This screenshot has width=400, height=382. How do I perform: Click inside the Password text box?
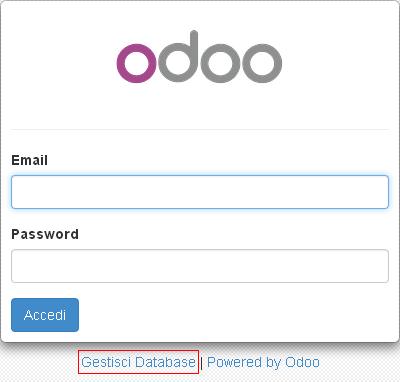tap(200, 266)
